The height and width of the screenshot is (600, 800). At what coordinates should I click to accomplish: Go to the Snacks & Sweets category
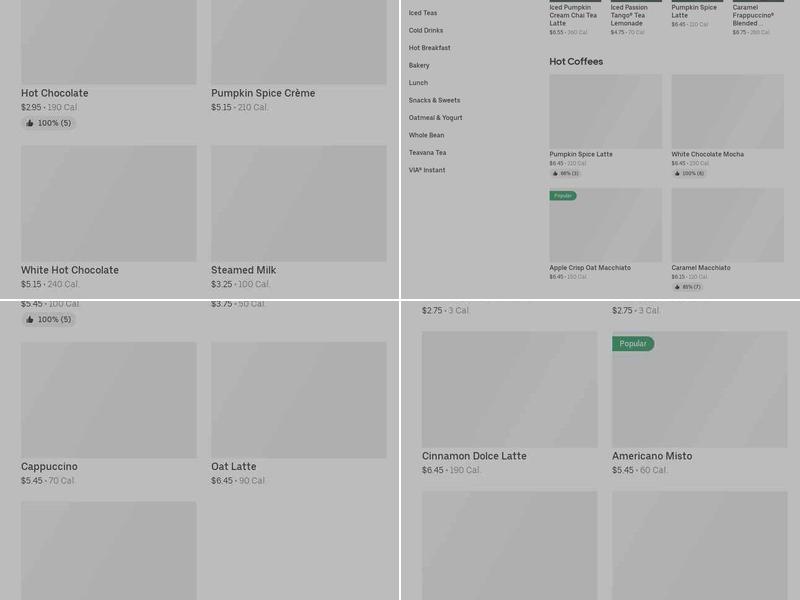point(434,101)
